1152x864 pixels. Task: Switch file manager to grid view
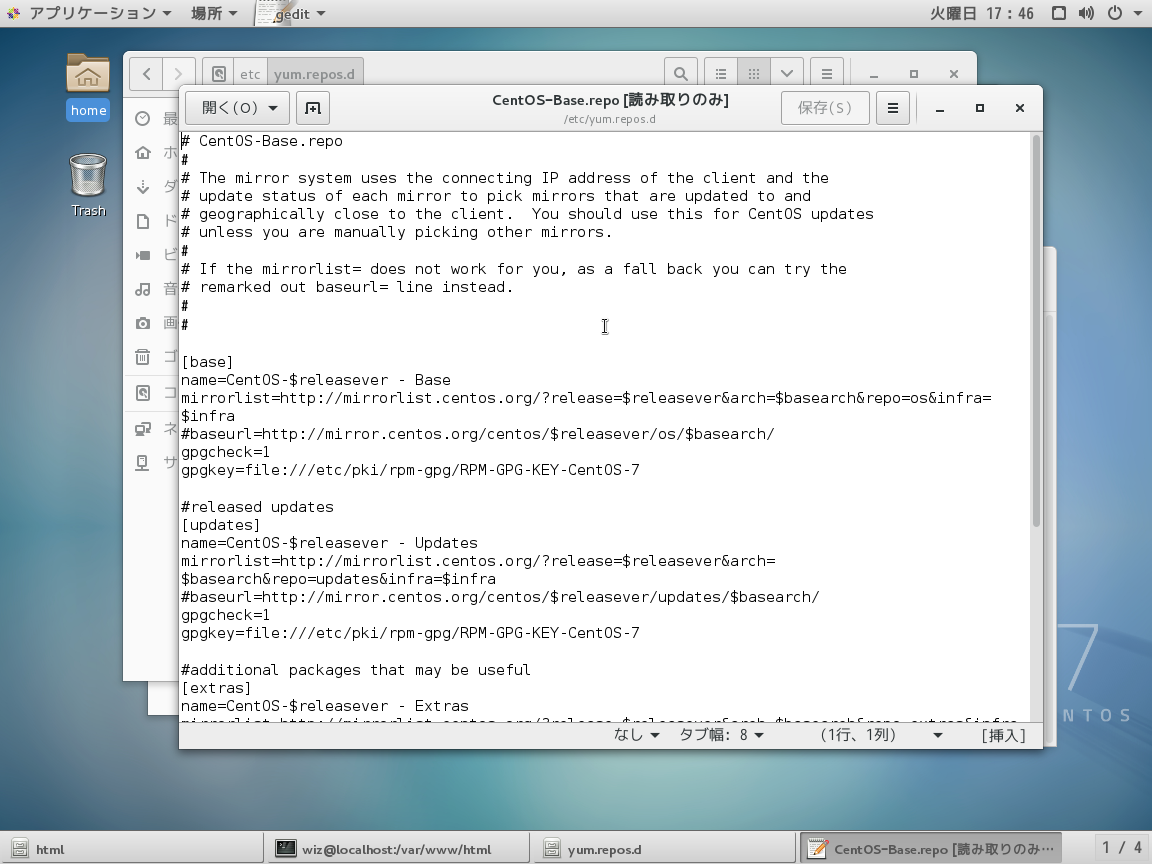[754, 73]
